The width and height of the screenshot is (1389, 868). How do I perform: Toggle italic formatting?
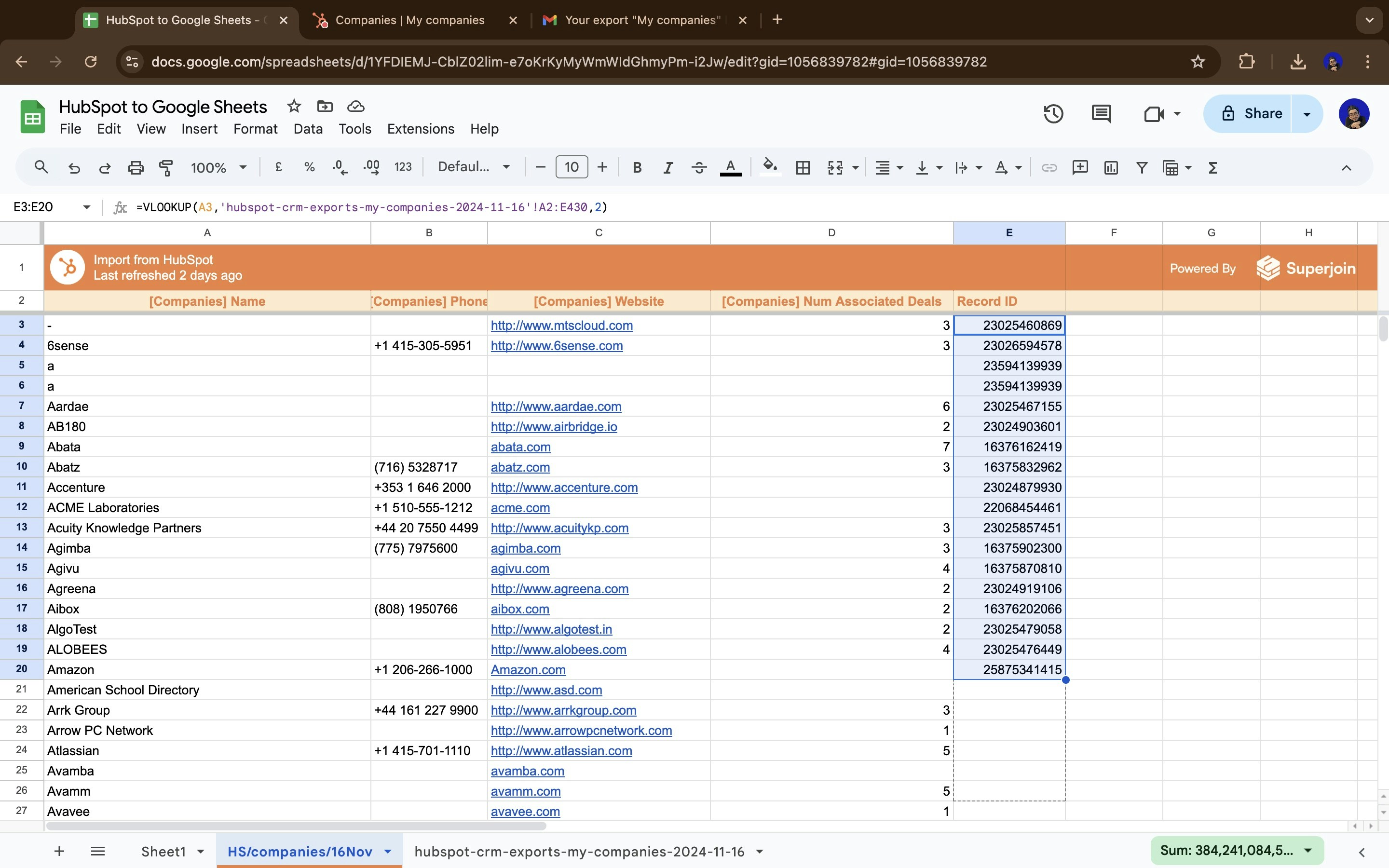click(667, 168)
